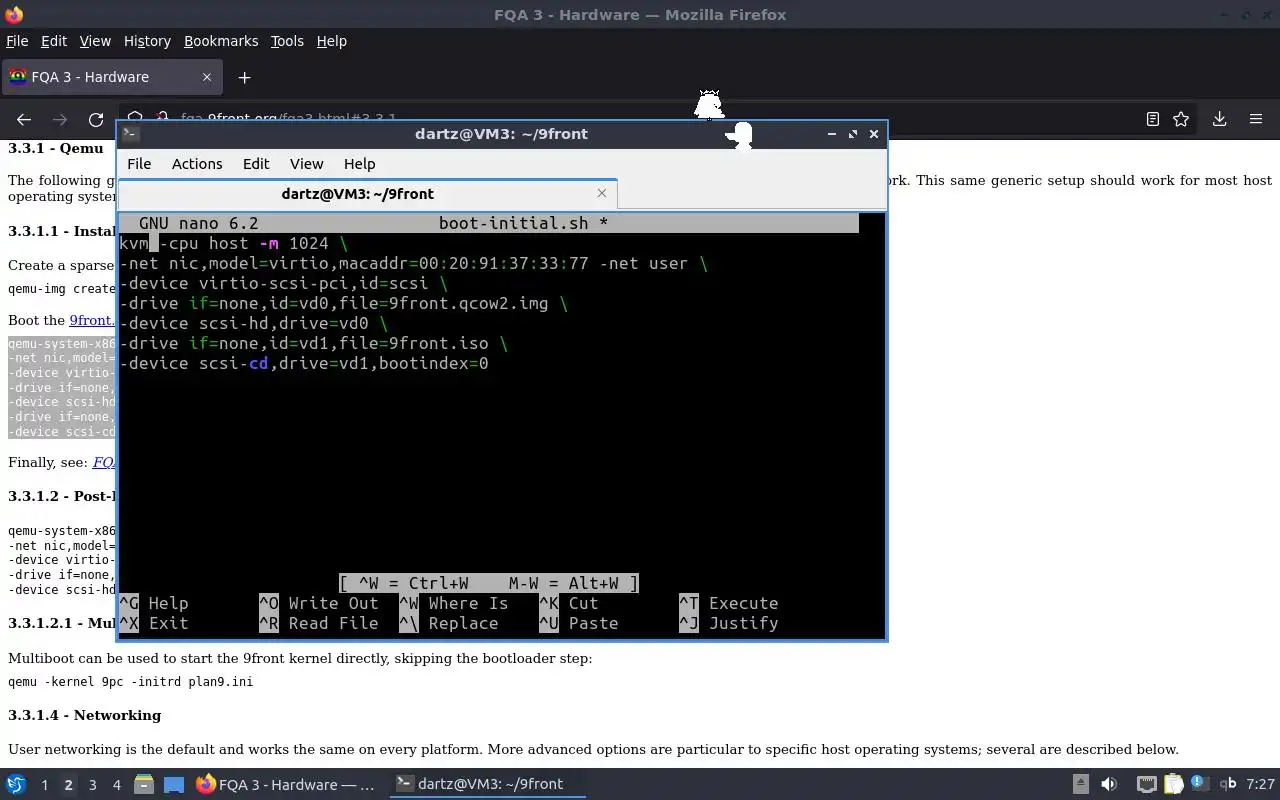Open the LXQt start menu icon
The width and height of the screenshot is (1280, 800).
16,784
